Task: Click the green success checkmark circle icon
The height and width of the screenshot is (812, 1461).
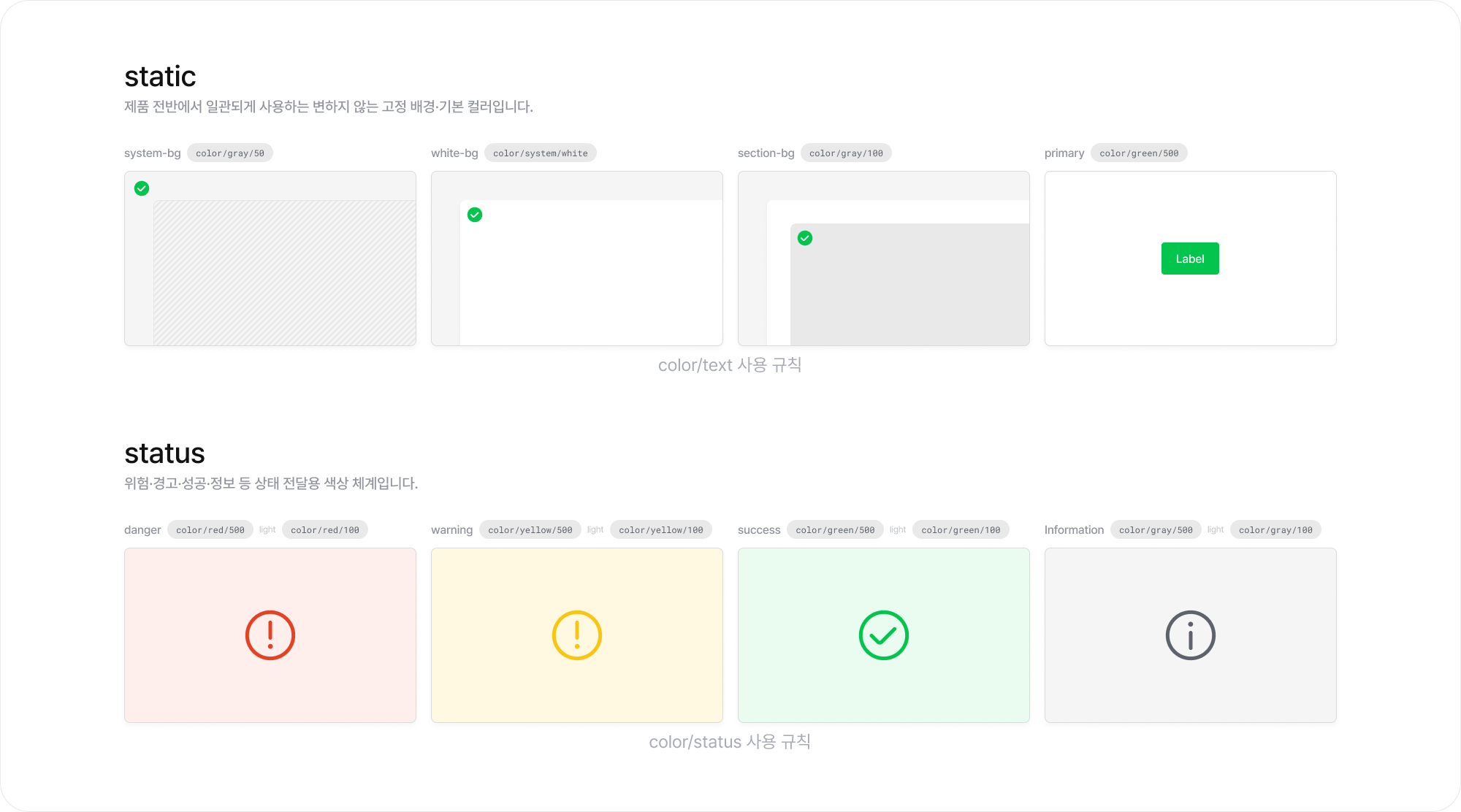Action: (x=884, y=635)
